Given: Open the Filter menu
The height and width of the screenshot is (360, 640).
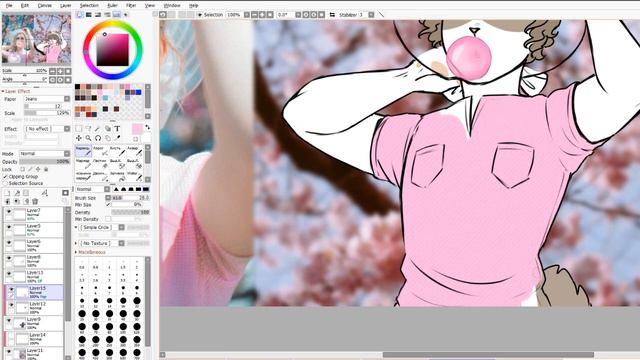Looking at the screenshot, I should 131,5.
